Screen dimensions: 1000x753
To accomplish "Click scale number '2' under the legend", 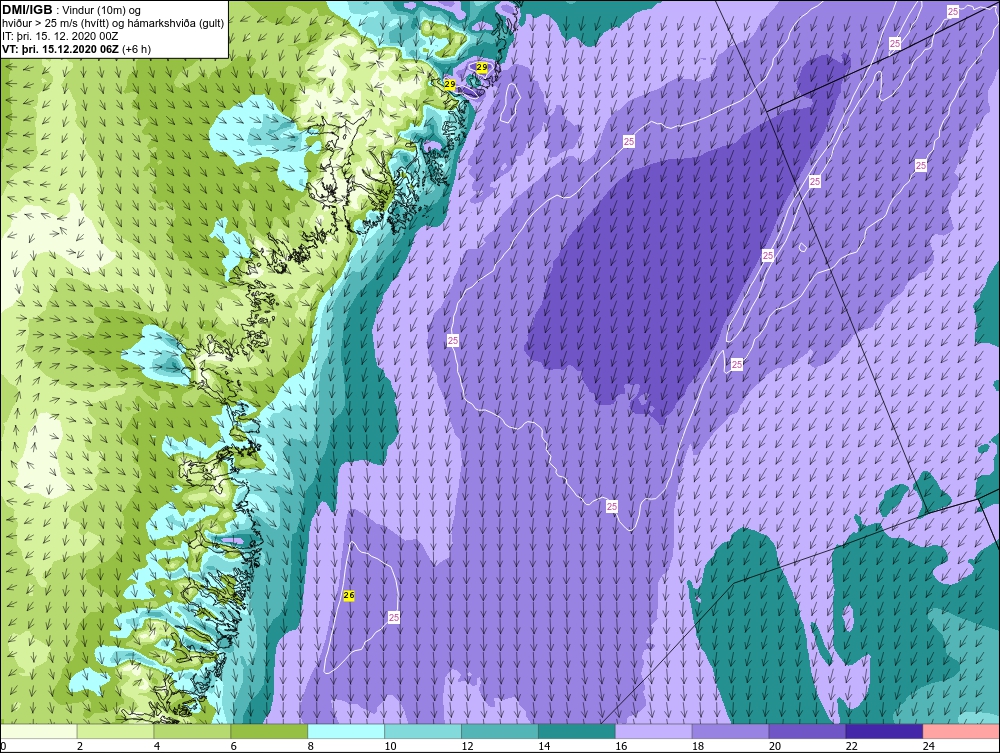I will coord(80,746).
